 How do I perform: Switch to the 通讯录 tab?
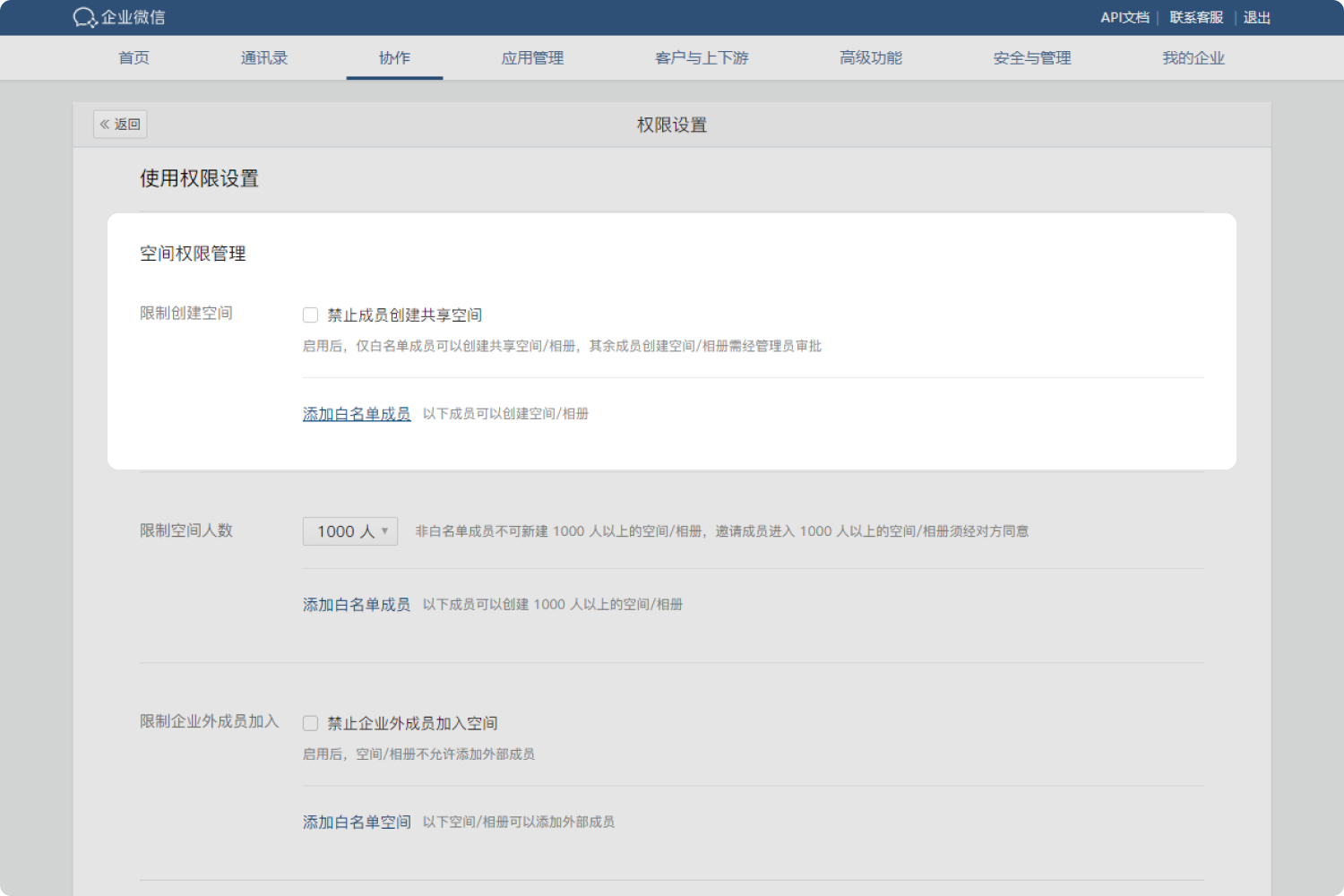[263, 57]
